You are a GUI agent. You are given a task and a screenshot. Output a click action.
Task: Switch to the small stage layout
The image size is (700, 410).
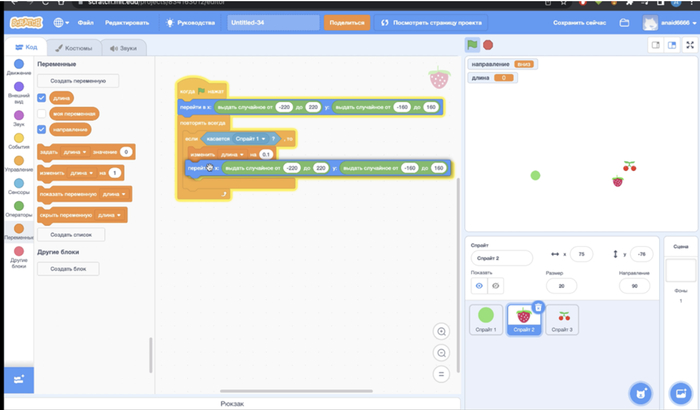pyautogui.click(x=655, y=45)
